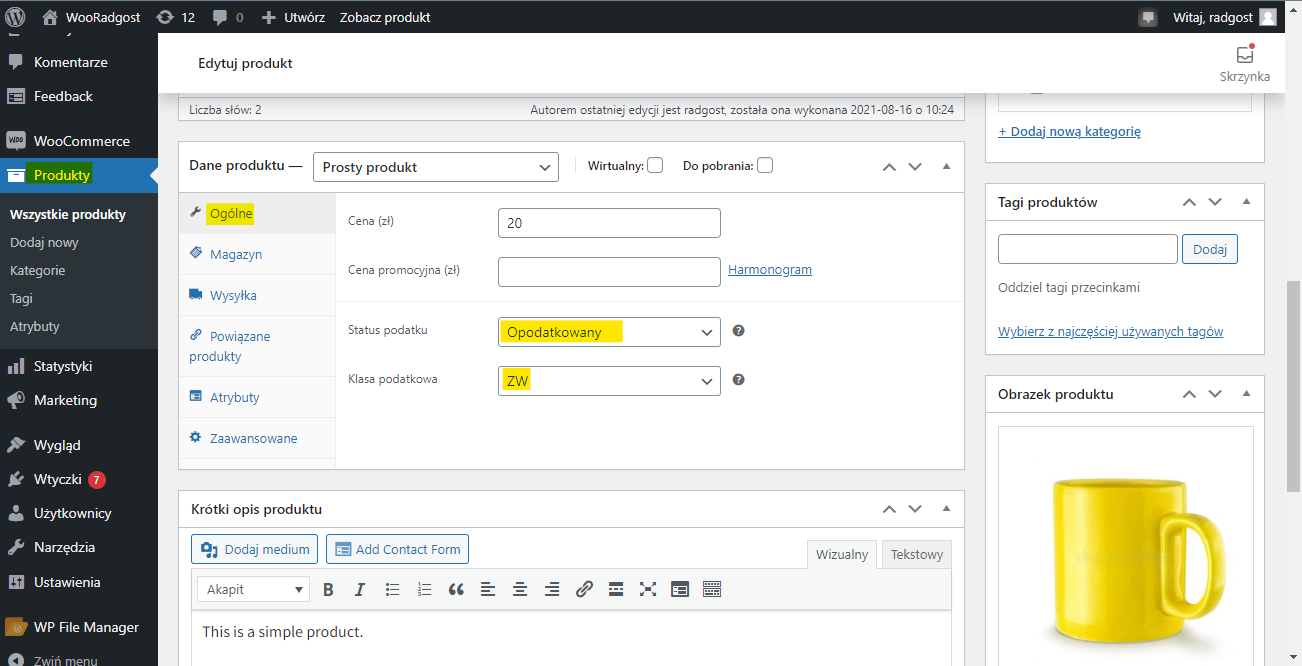Screen dimensions: 1302x666
Task: Insert a blockquote using the quote icon
Action: 456,590
